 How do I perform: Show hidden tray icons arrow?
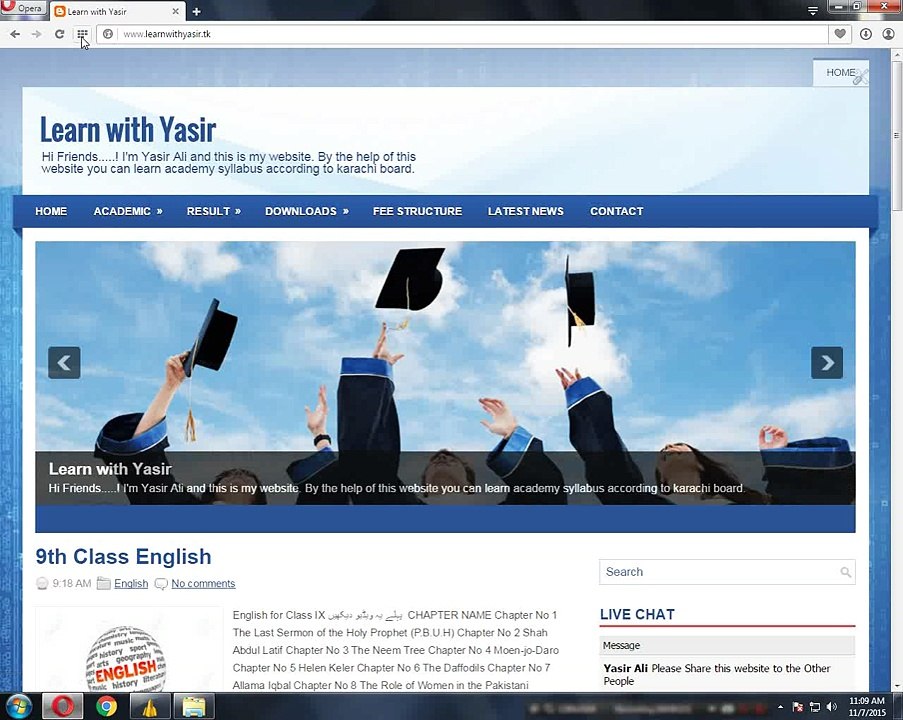click(x=780, y=707)
